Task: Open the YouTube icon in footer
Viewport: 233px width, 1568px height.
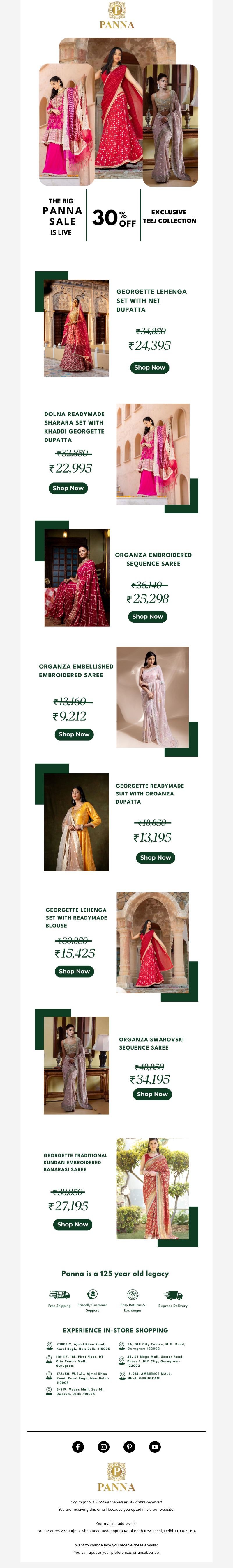Action: pos(155,1447)
